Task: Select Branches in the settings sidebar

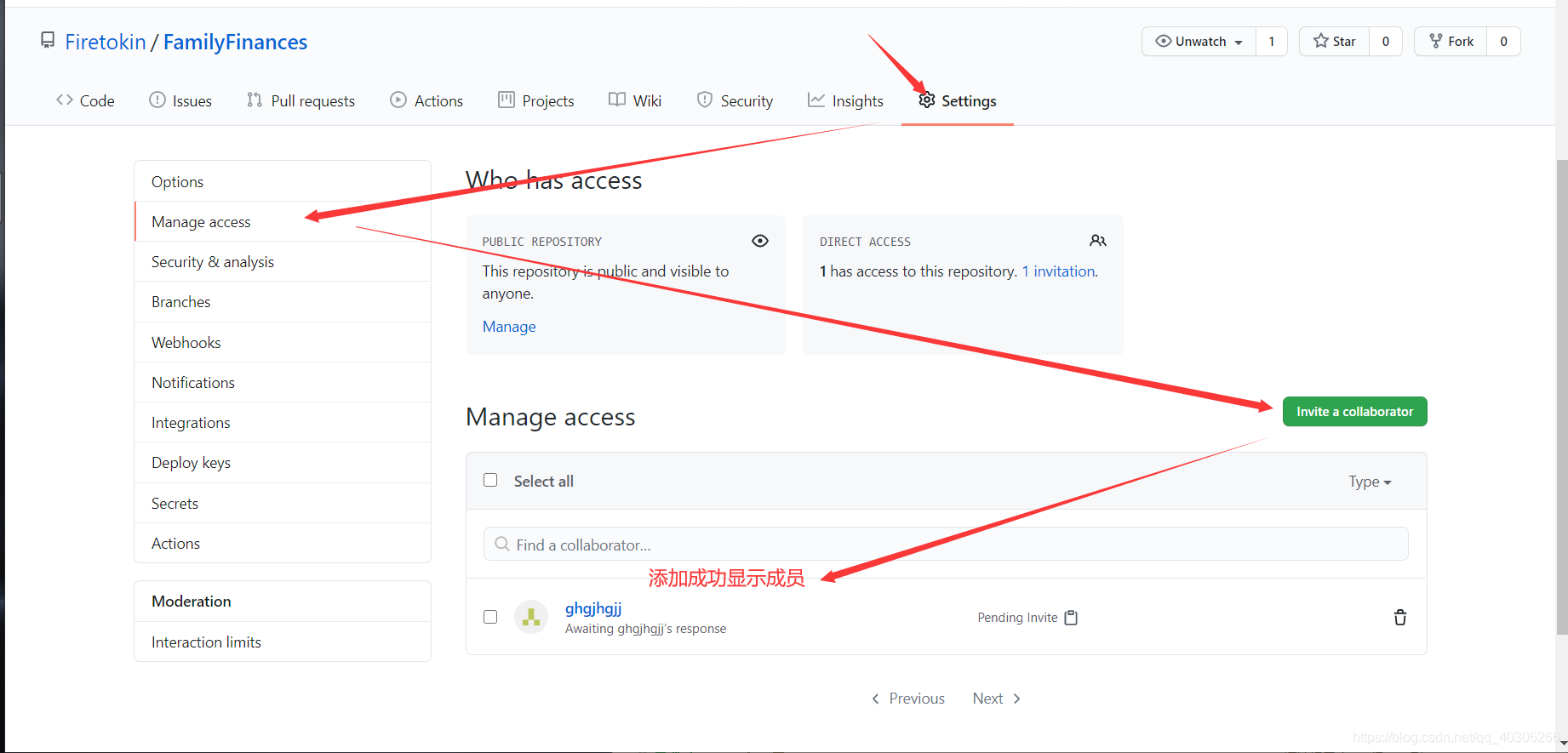Action: pyautogui.click(x=181, y=302)
